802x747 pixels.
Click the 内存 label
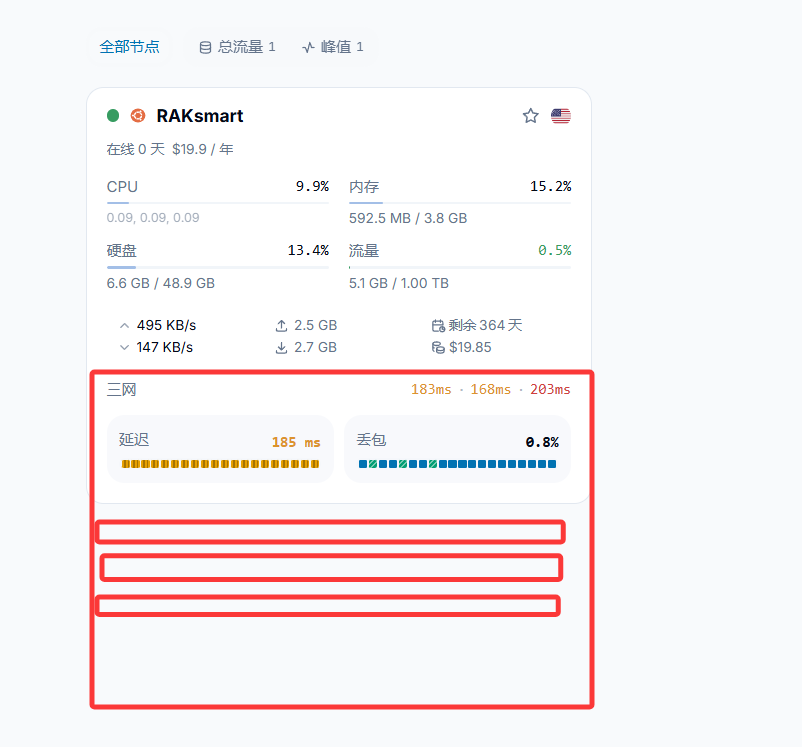point(364,187)
